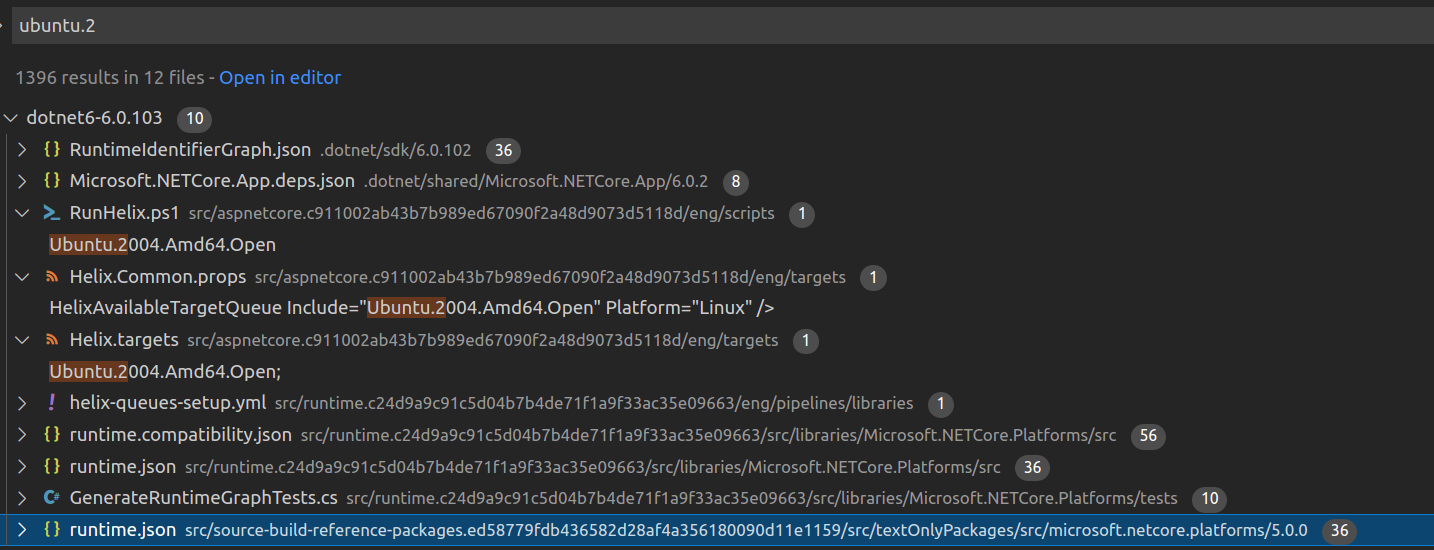1434x550 pixels.
Task: Expand RuntimeIdentifierGraph.json results
Action: pyautogui.click(x=22, y=150)
